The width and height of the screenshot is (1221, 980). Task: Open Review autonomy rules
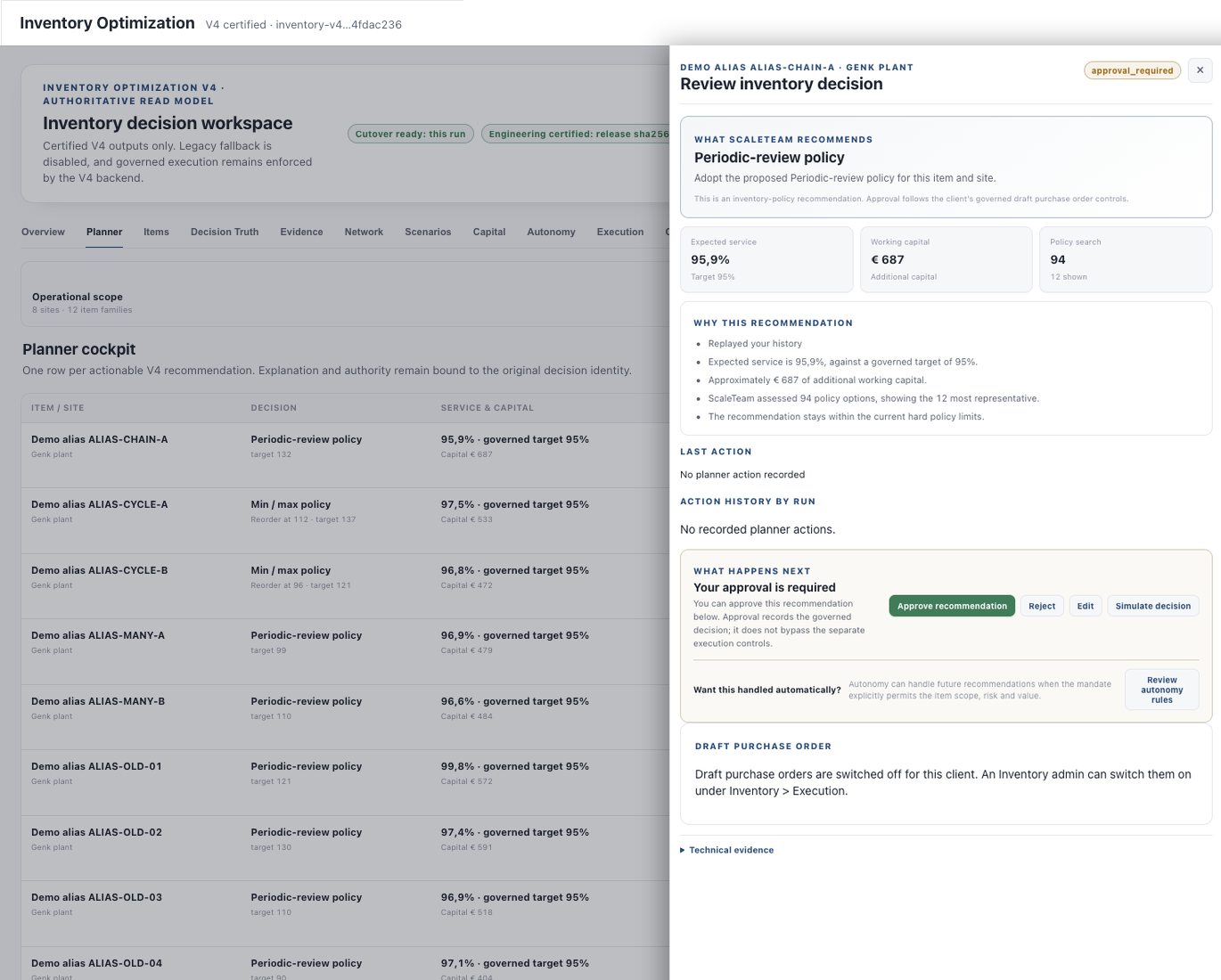coord(1162,690)
